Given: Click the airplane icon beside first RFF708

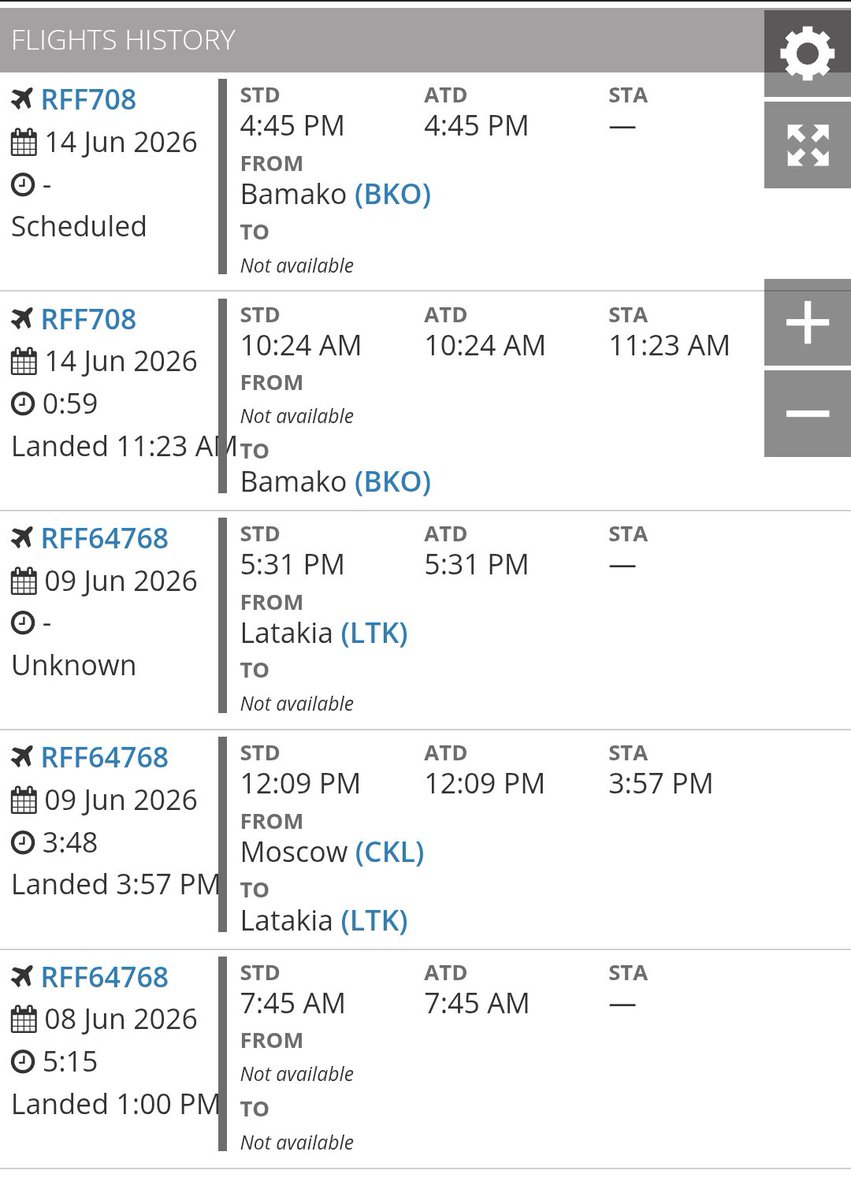Looking at the screenshot, I should [x=22, y=99].
